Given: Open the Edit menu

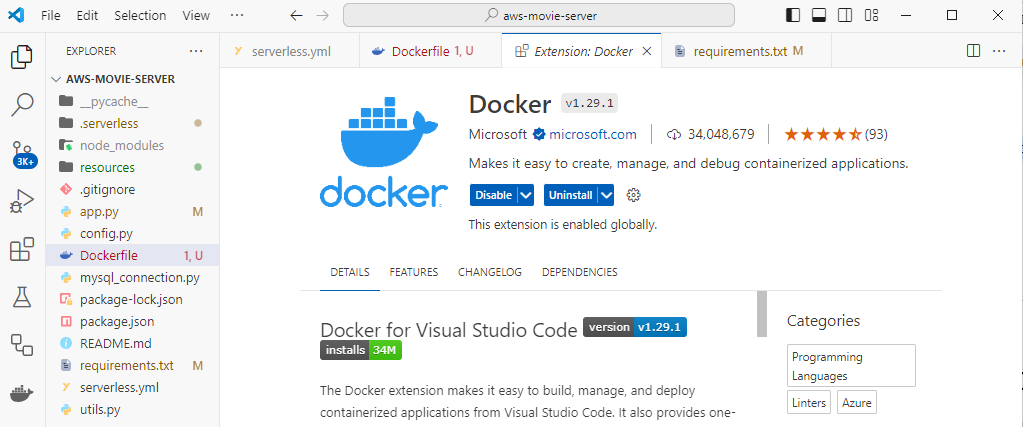Looking at the screenshot, I should (87, 16).
